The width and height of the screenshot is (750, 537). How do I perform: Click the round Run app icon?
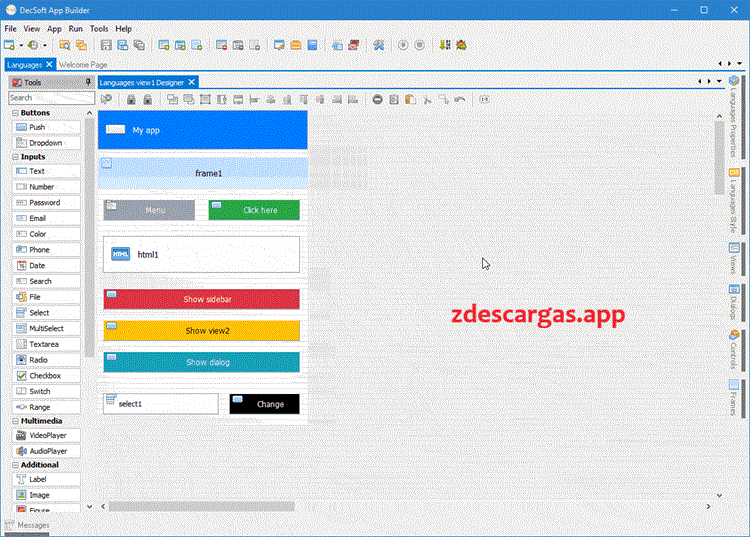[403, 45]
